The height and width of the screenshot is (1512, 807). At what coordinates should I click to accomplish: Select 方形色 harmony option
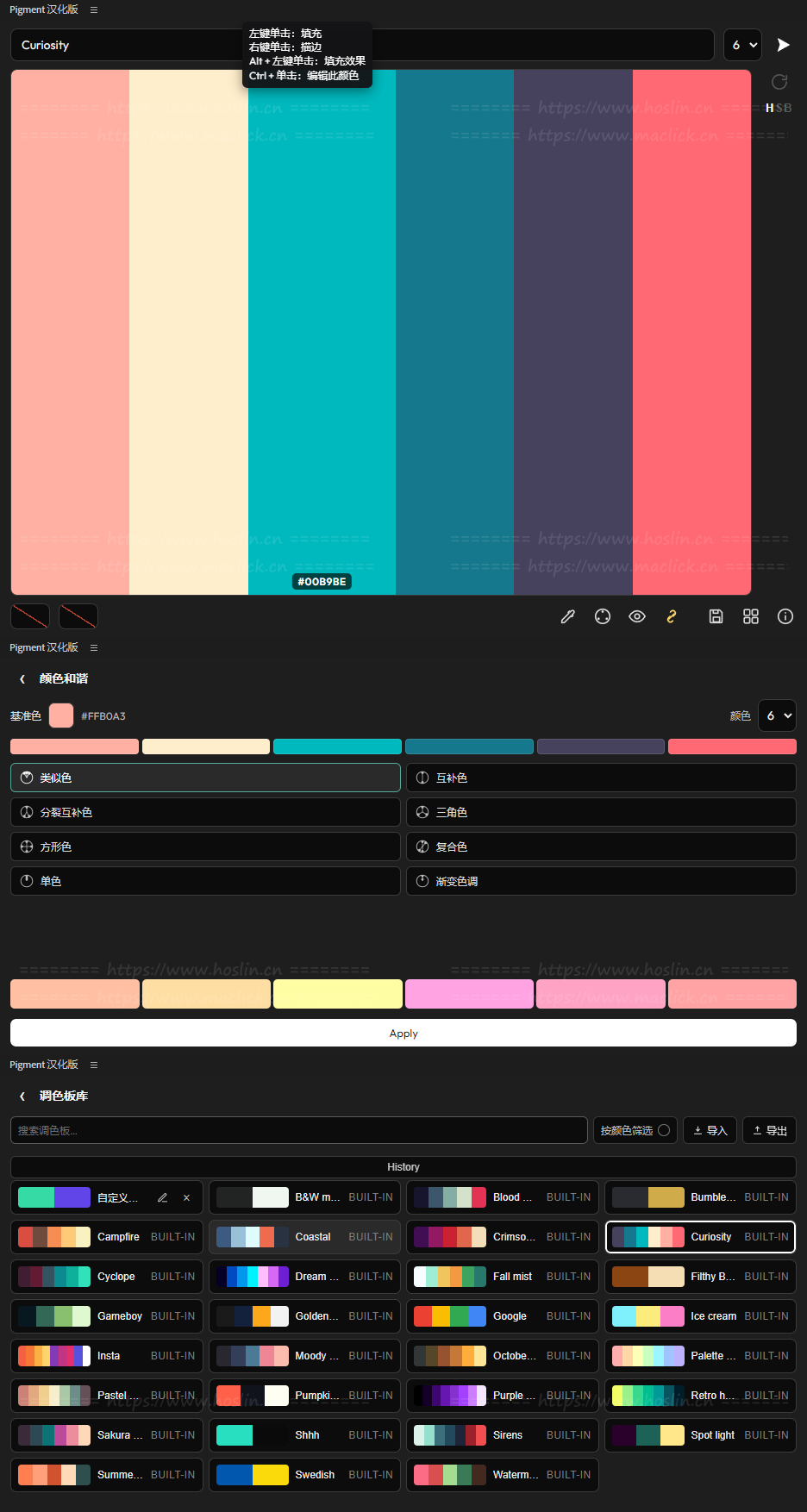205,847
